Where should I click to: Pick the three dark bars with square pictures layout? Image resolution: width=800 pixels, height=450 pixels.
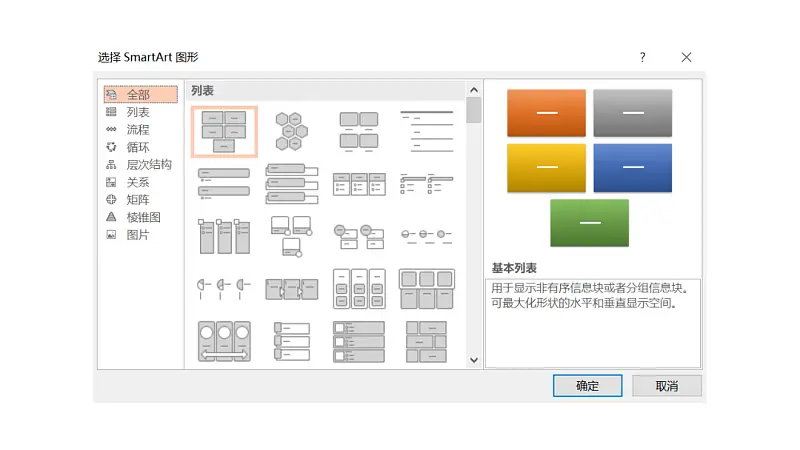(359, 341)
